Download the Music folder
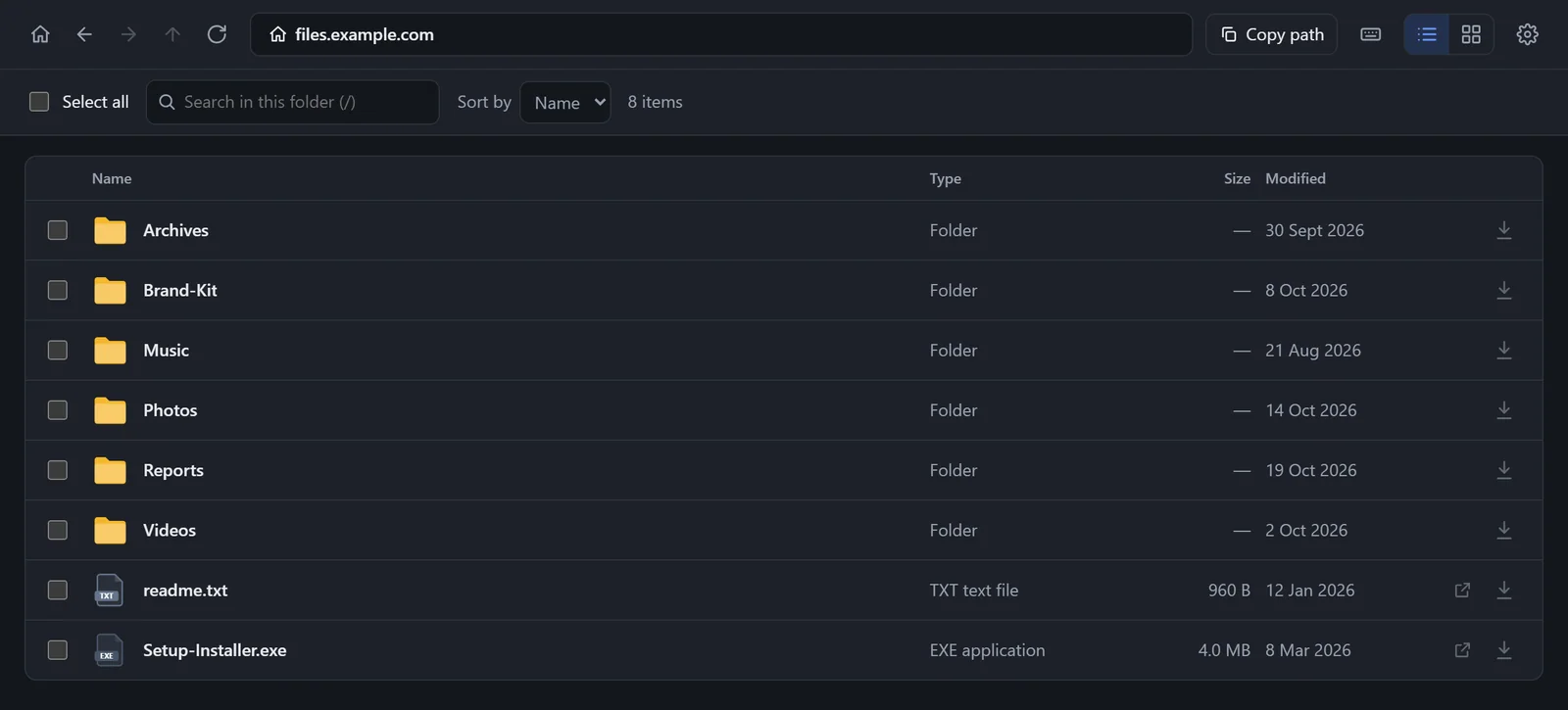1568x710 pixels. click(x=1504, y=350)
